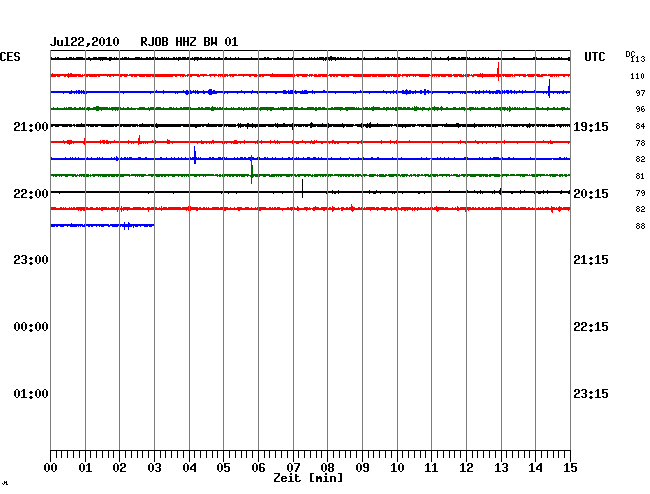Click the DC value 84
The image size is (650, 494).
[x=640, y=126]
